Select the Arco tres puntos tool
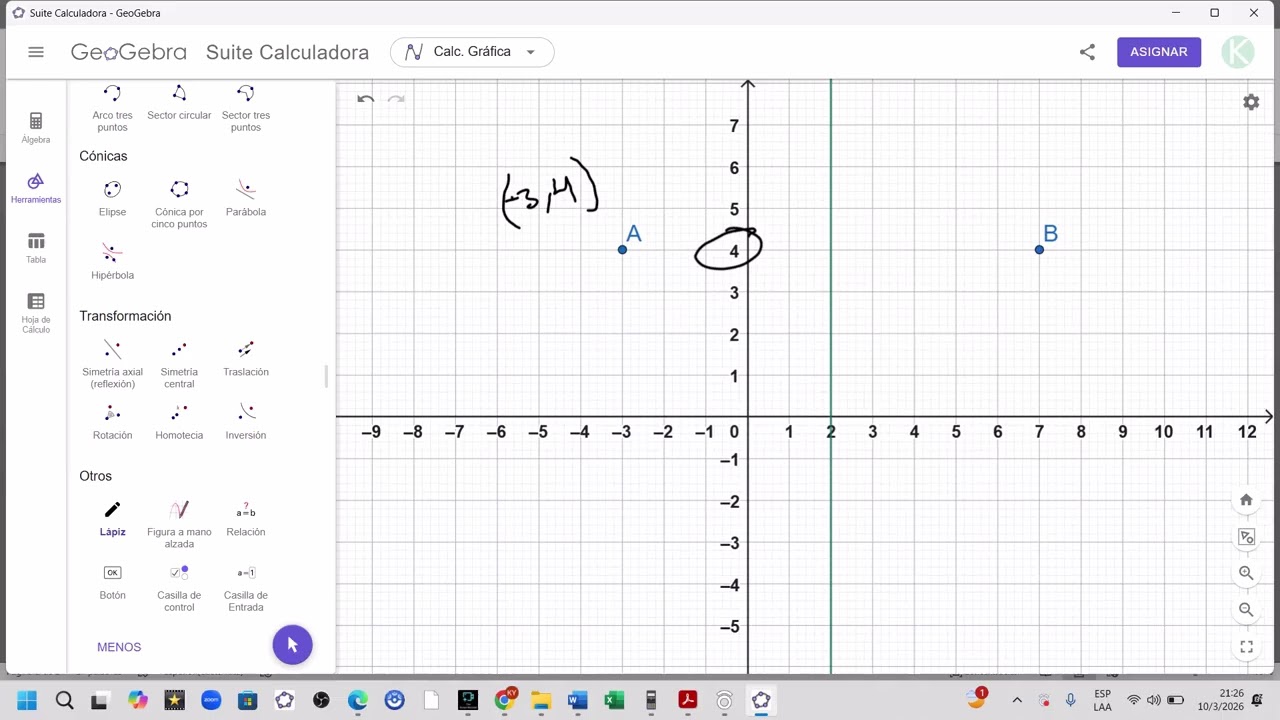 pos(112,108)
